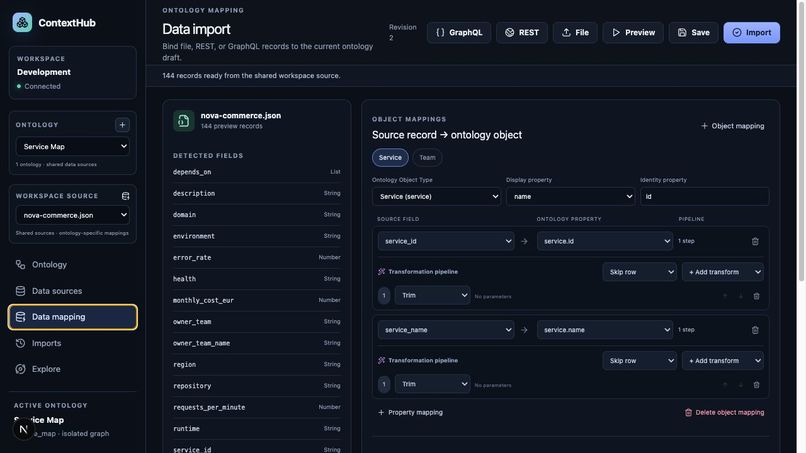806x453 pixels.
Task: Open Trim transform dropdown under service_id
Action: (x=432, y=296)
